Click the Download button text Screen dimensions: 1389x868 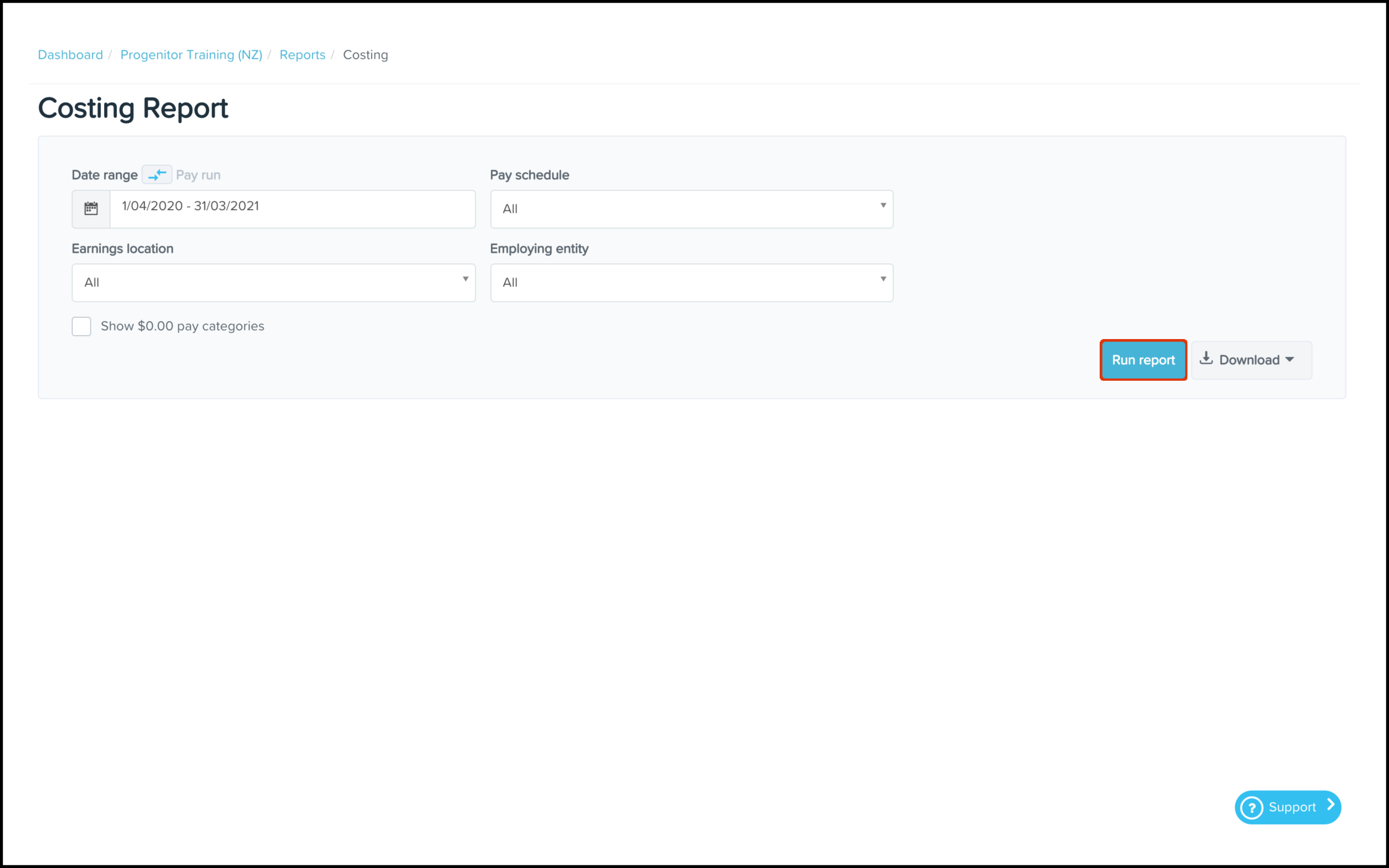coord(1249,360)
